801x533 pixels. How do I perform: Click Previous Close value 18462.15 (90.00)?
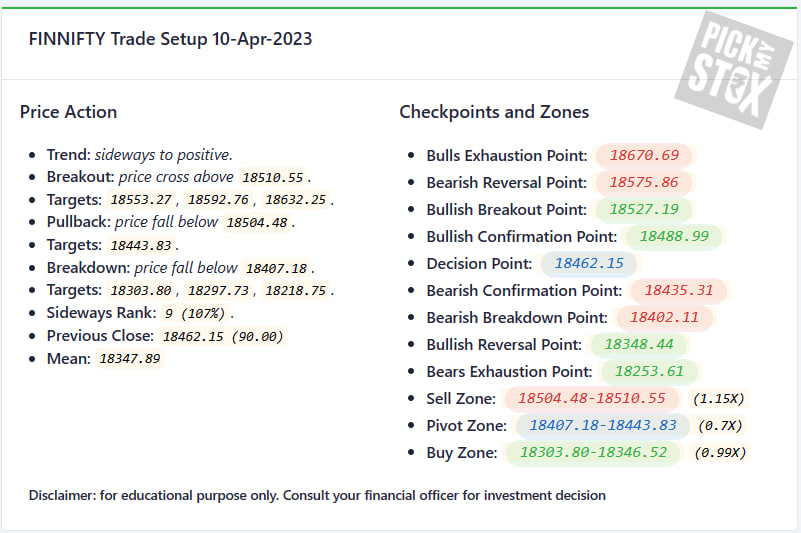pos(223,336)
